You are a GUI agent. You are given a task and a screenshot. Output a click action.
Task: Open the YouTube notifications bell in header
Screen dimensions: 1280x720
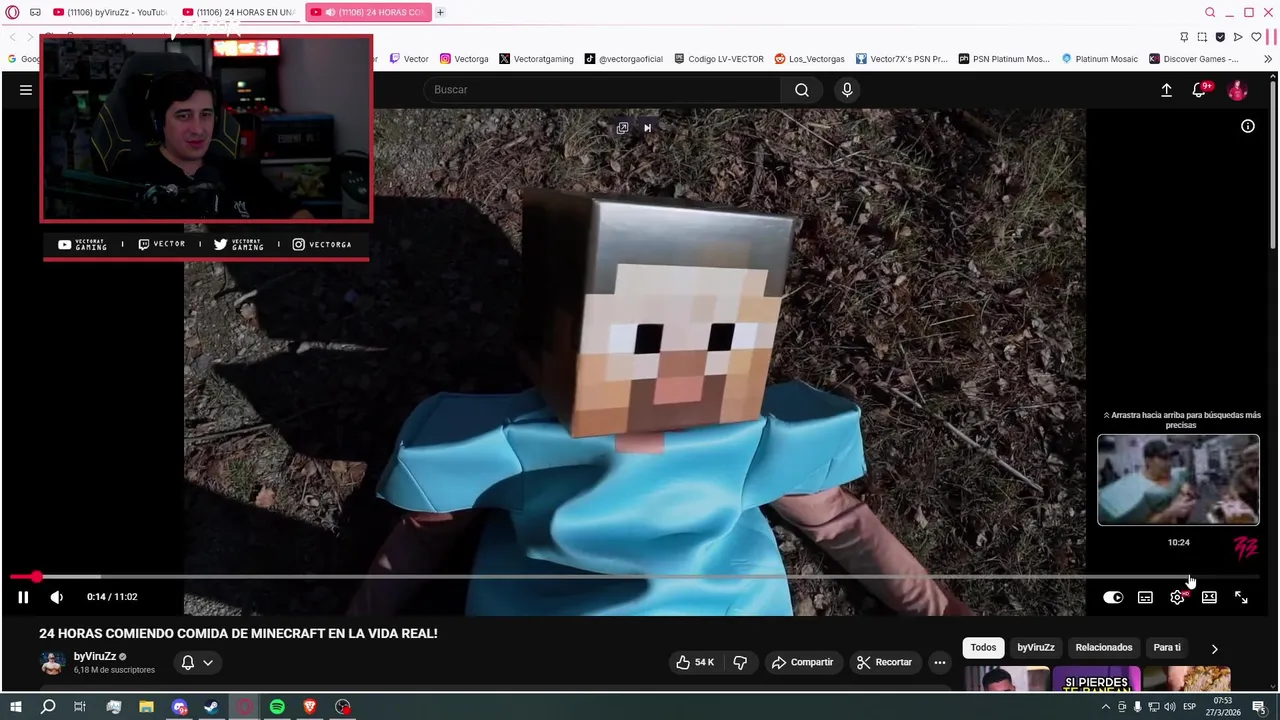(x=1199, y=90)
